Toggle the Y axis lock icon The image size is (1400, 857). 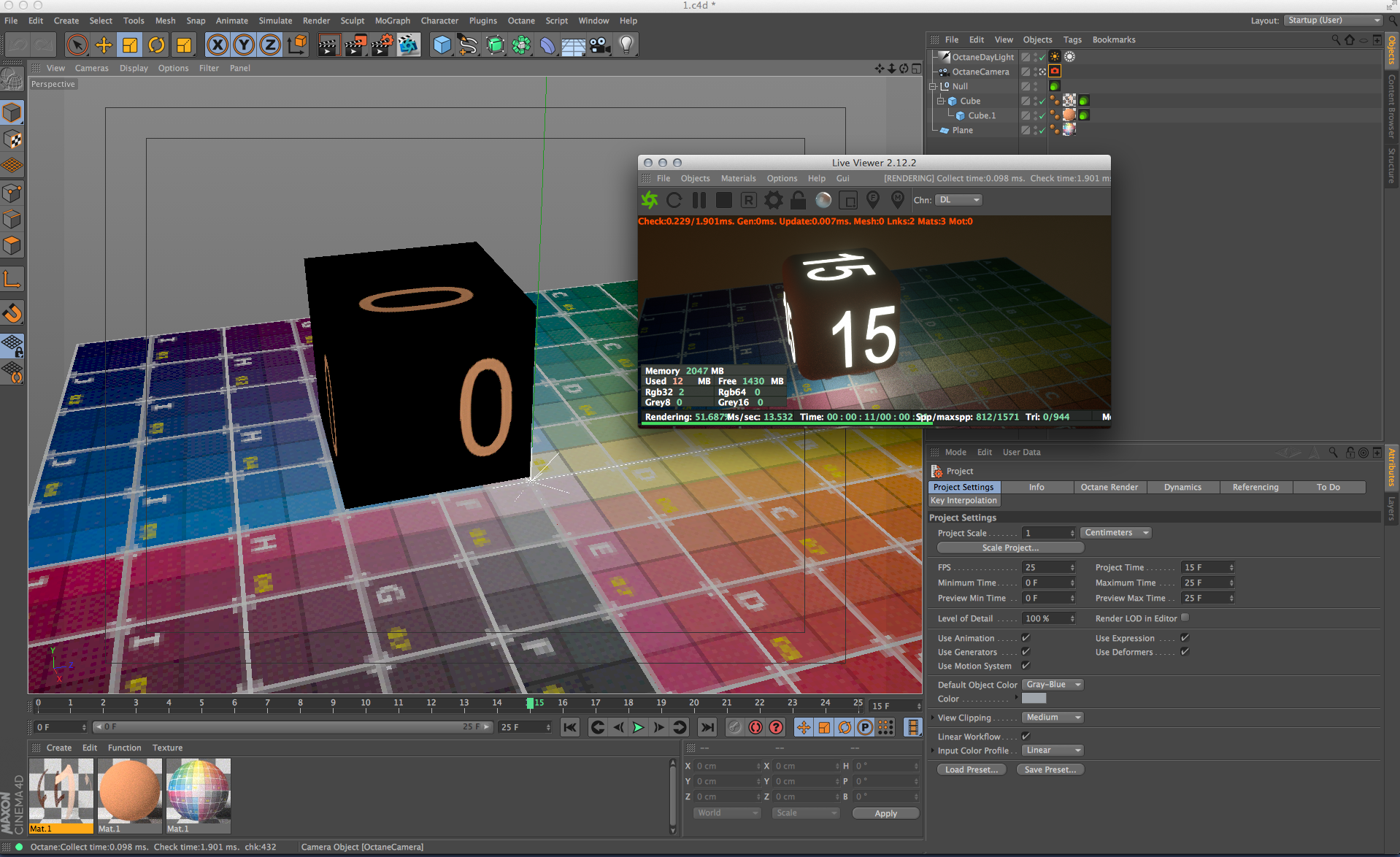pyautogui.click(x=244, y=45)
